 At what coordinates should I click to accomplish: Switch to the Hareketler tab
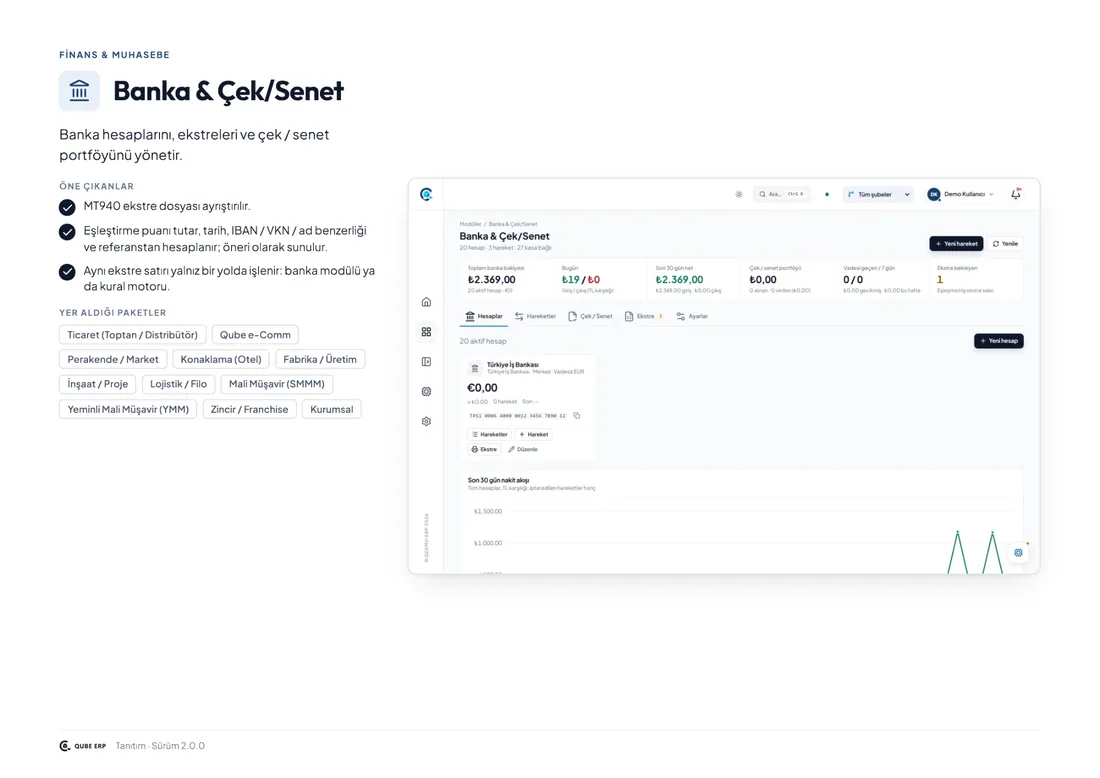(x=535, y=316)
